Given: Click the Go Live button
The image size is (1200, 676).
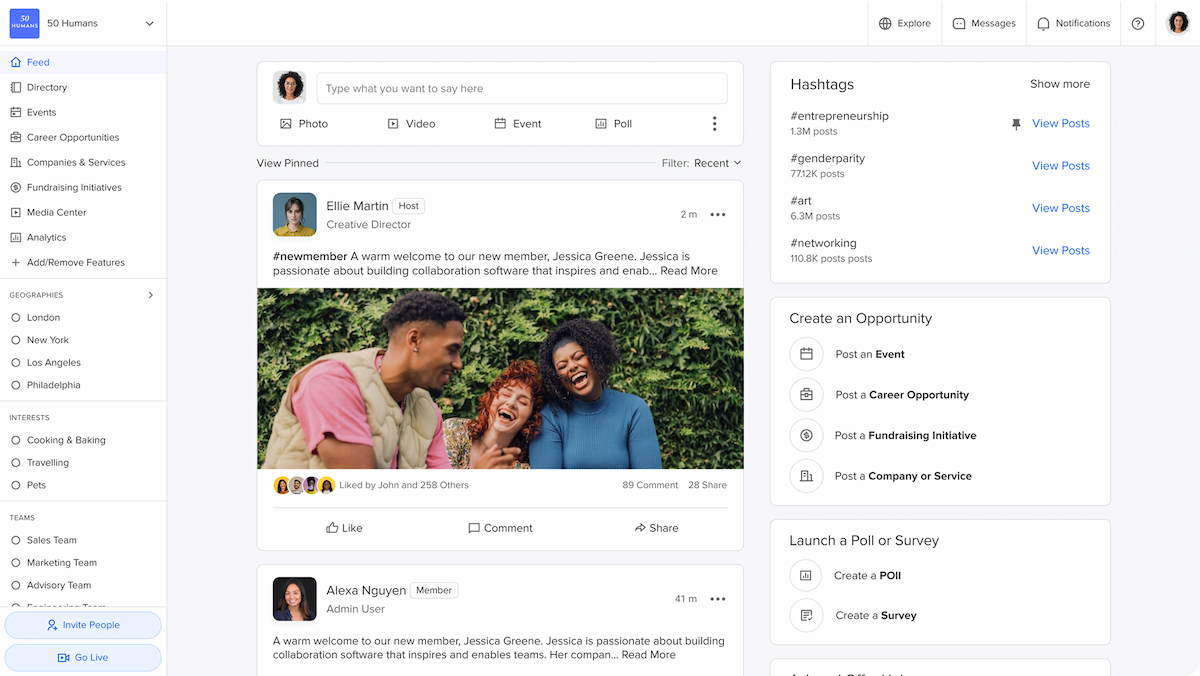Looking at the screenshot, I should pos(83,657).
